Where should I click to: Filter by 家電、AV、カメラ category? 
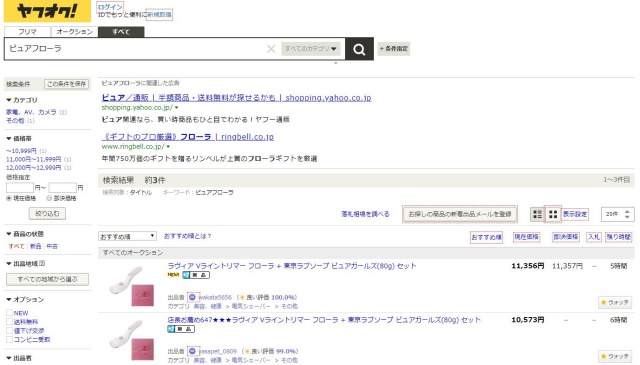coord(31,112)
